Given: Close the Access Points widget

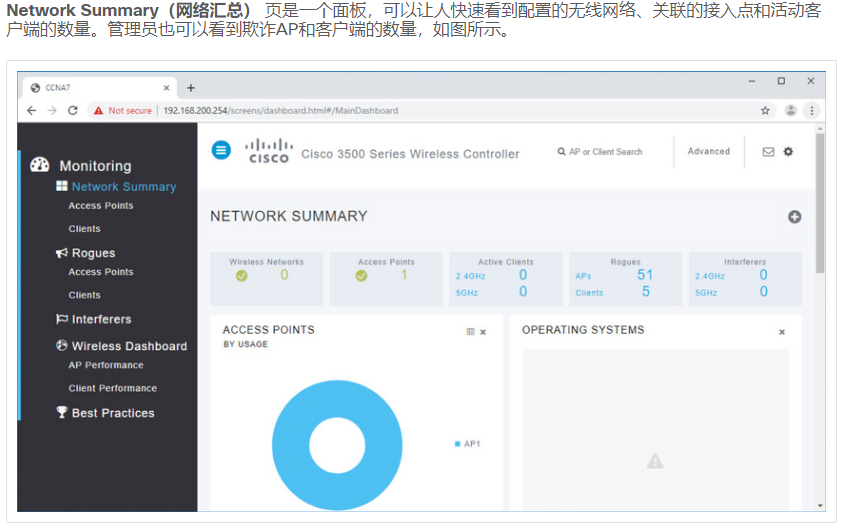Looking at the screenshot, I should 483,332.
